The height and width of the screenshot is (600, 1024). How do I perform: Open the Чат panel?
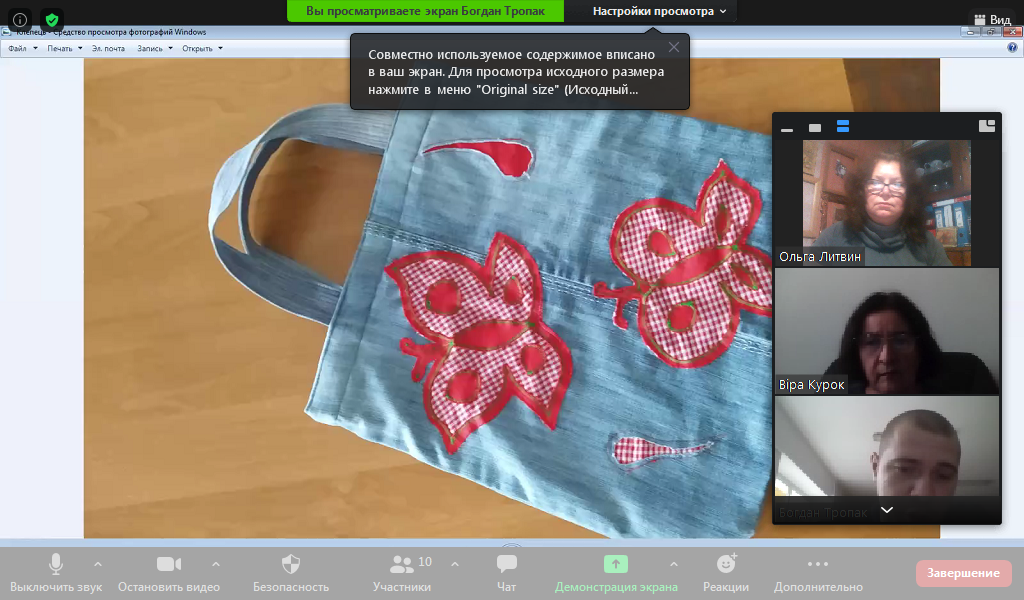click(x=507, y=570)
